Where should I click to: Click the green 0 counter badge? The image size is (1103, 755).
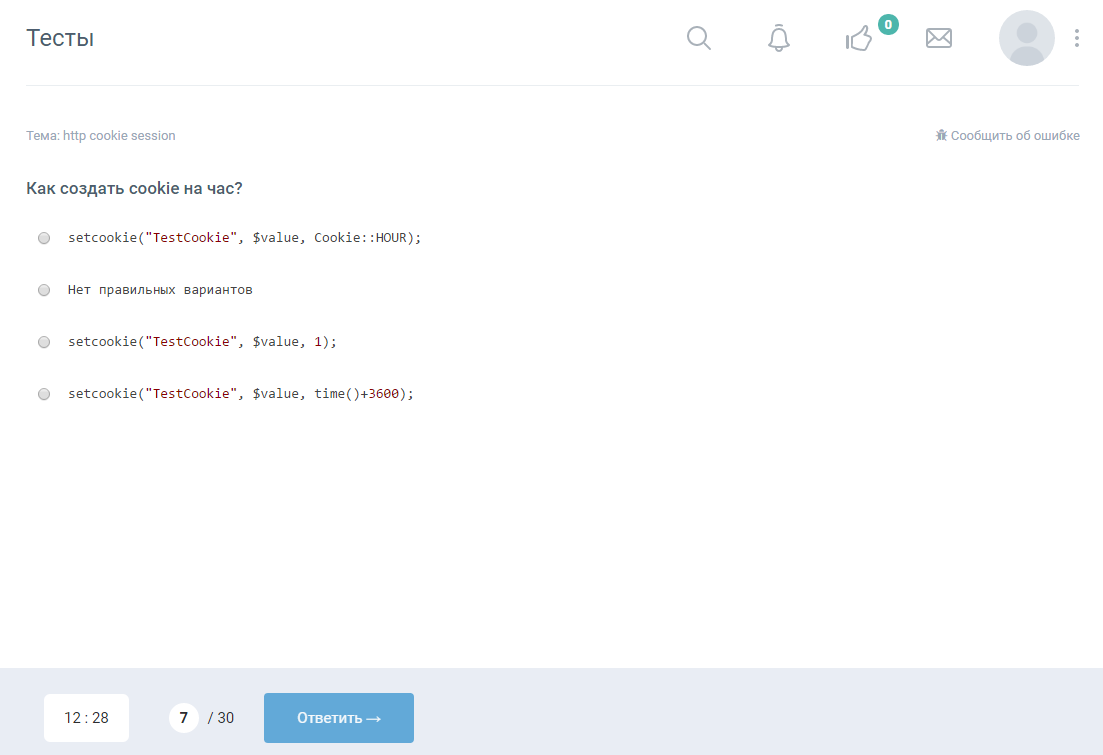pos(888,24)
